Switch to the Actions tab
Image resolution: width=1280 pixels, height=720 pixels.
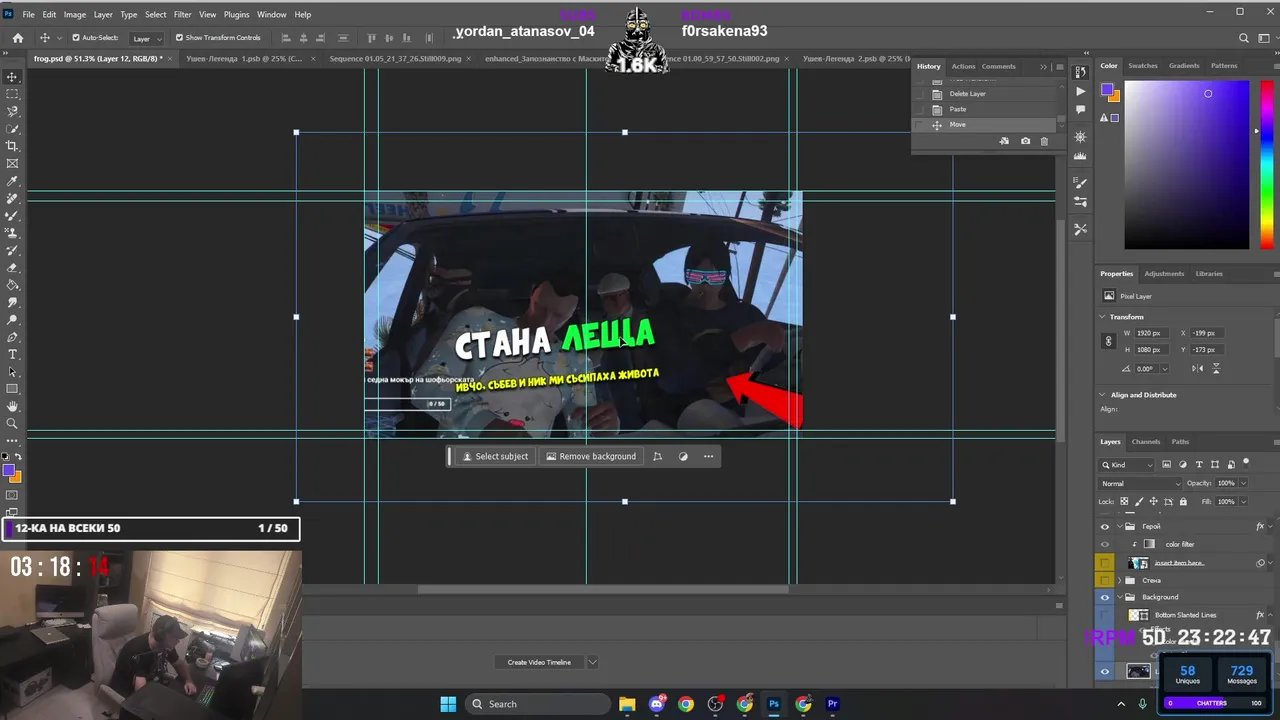(963, 66)
